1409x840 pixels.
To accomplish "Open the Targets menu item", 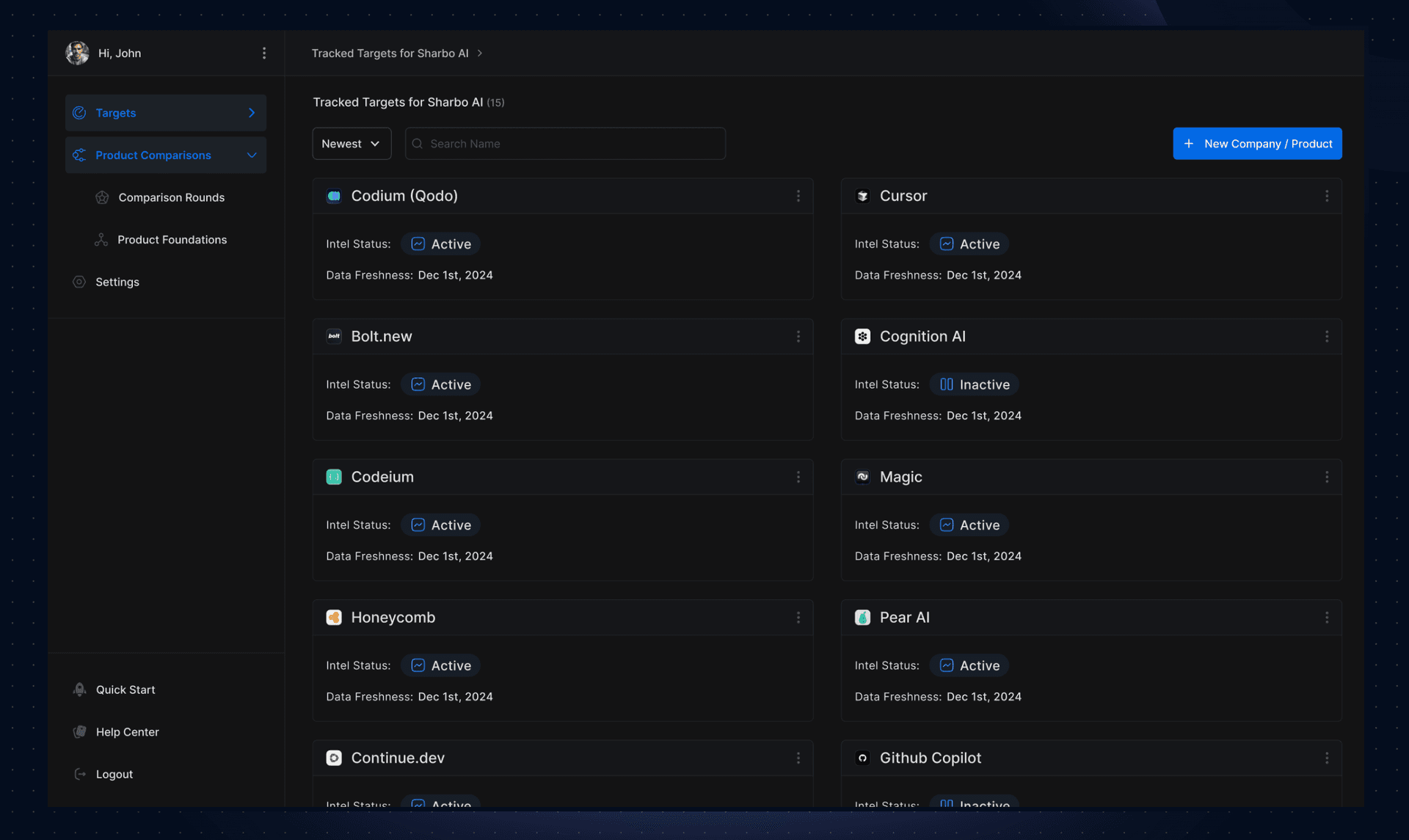I will coord(166,113).
